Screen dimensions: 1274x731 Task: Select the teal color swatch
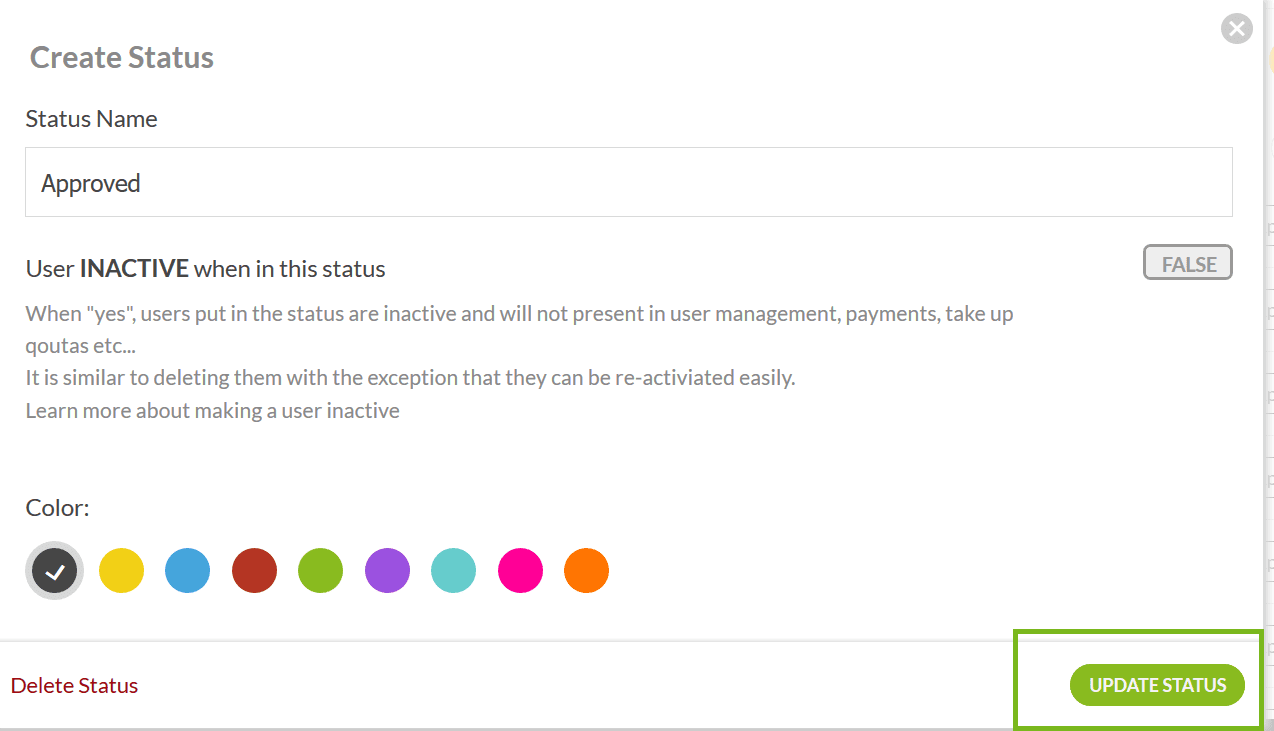pyautogui.click(x=453, y=571)
